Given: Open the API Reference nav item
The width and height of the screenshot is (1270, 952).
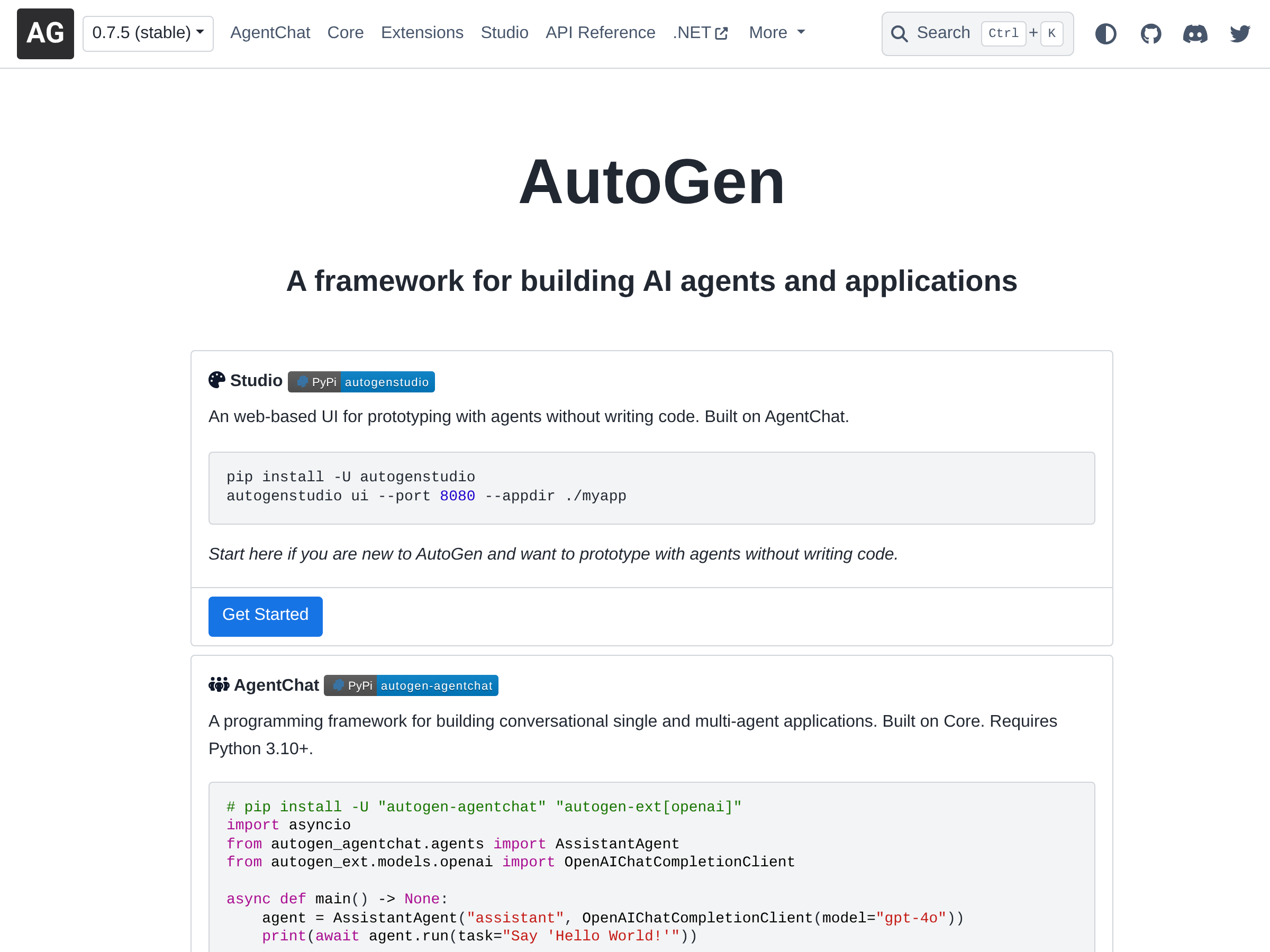Looking at the screenshot, I should pyautogui.click(x=600, y=33).
